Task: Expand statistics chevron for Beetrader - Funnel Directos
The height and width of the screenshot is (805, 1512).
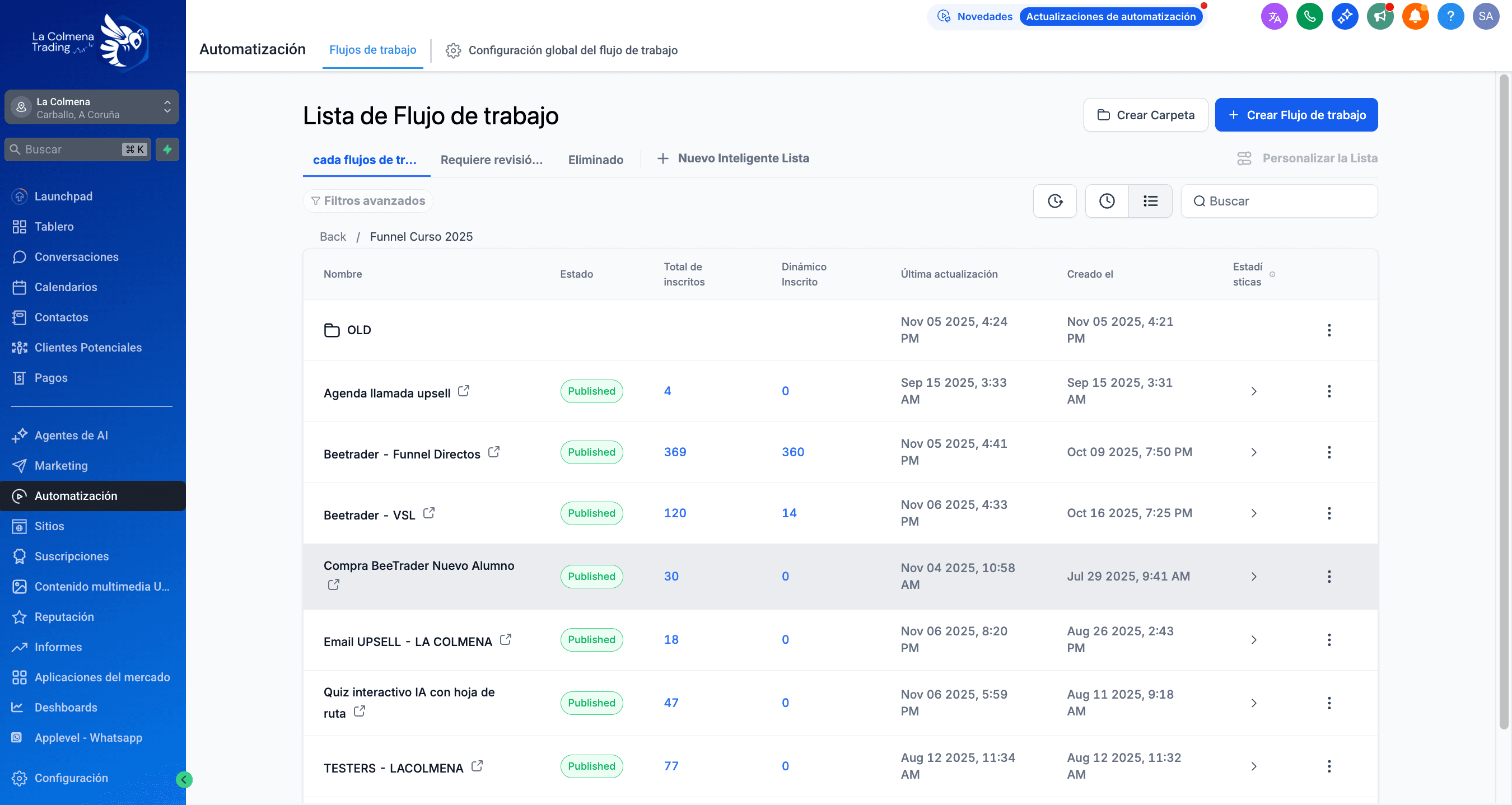Action: [1253, 452]
